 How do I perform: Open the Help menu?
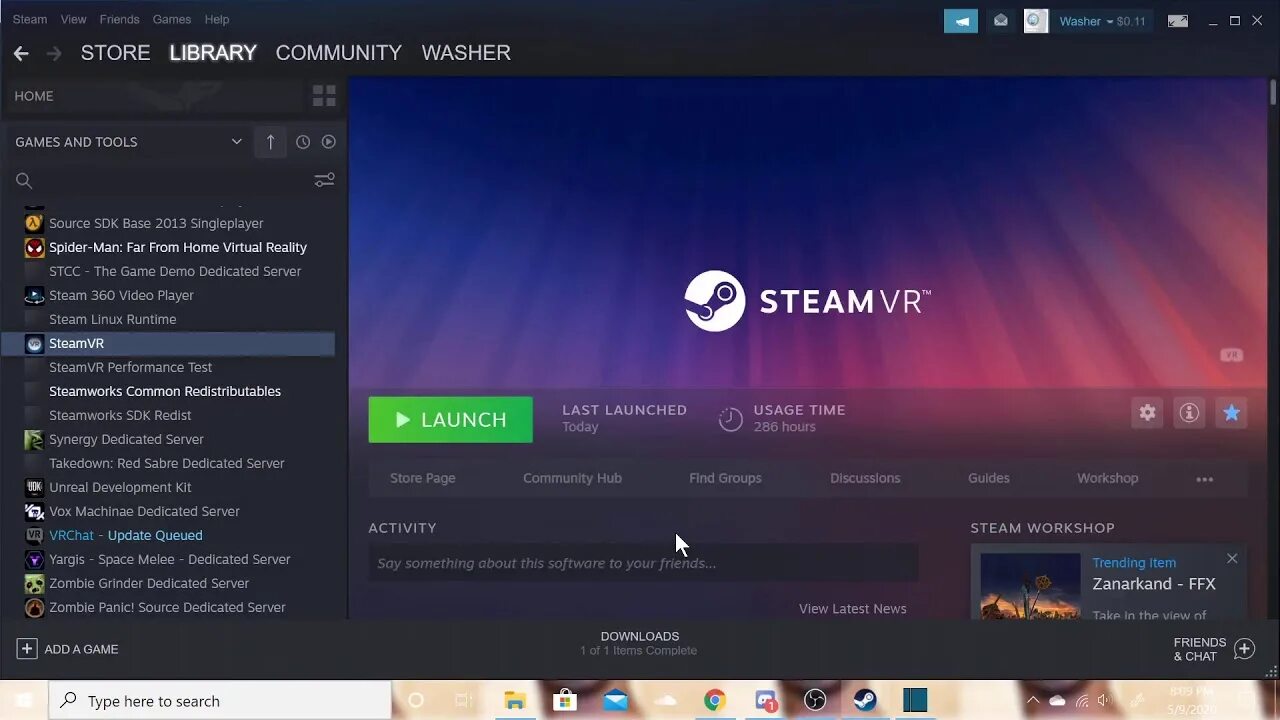coord(217,19)
